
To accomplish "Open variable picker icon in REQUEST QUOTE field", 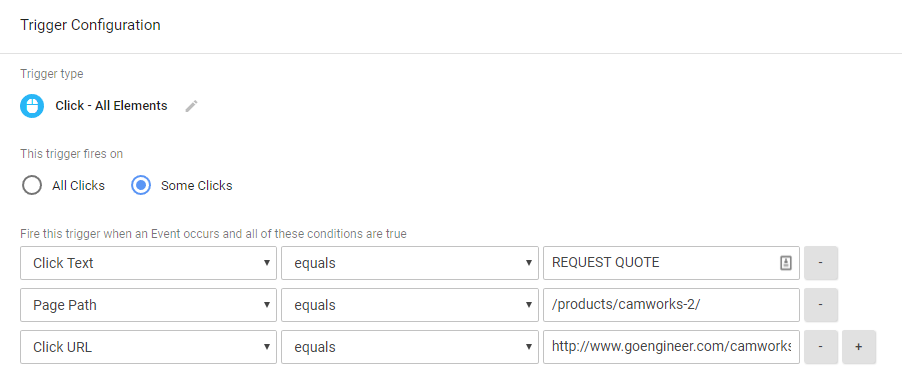I will (786, 263).
